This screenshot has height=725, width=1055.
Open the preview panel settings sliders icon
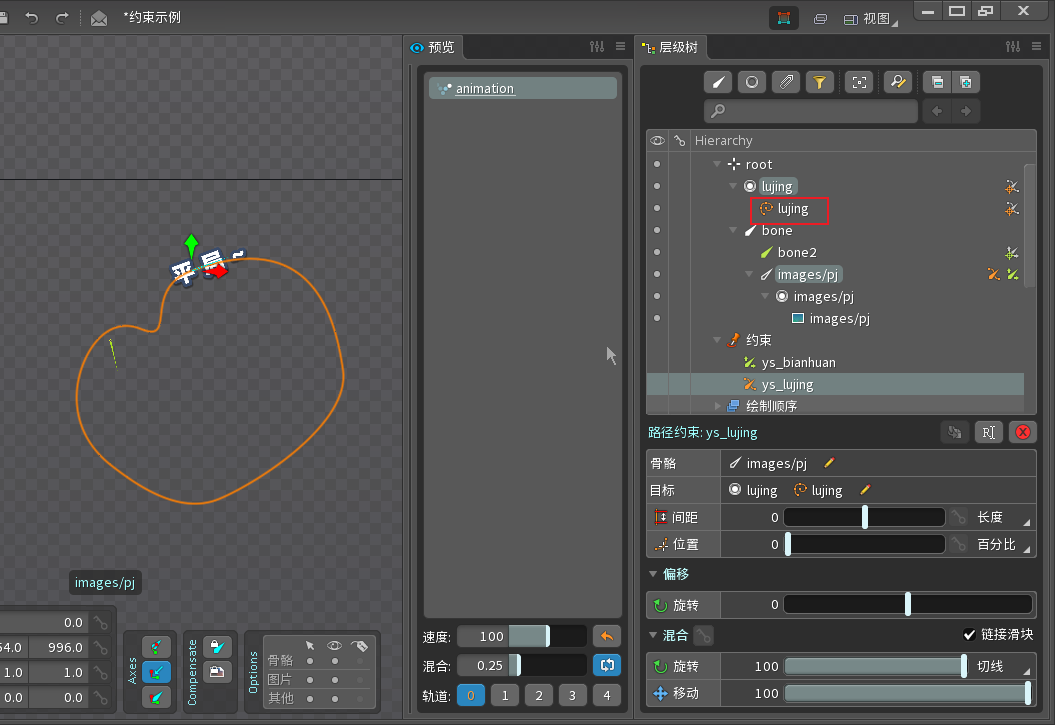[597, 46]
